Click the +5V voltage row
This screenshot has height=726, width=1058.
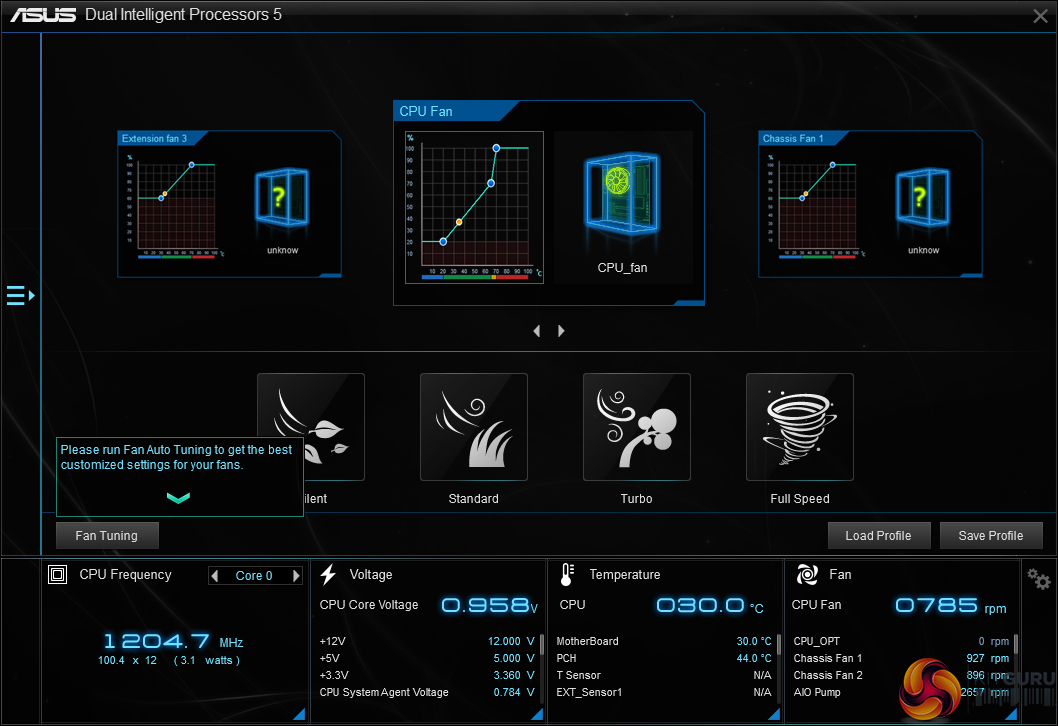pos(427,658)
